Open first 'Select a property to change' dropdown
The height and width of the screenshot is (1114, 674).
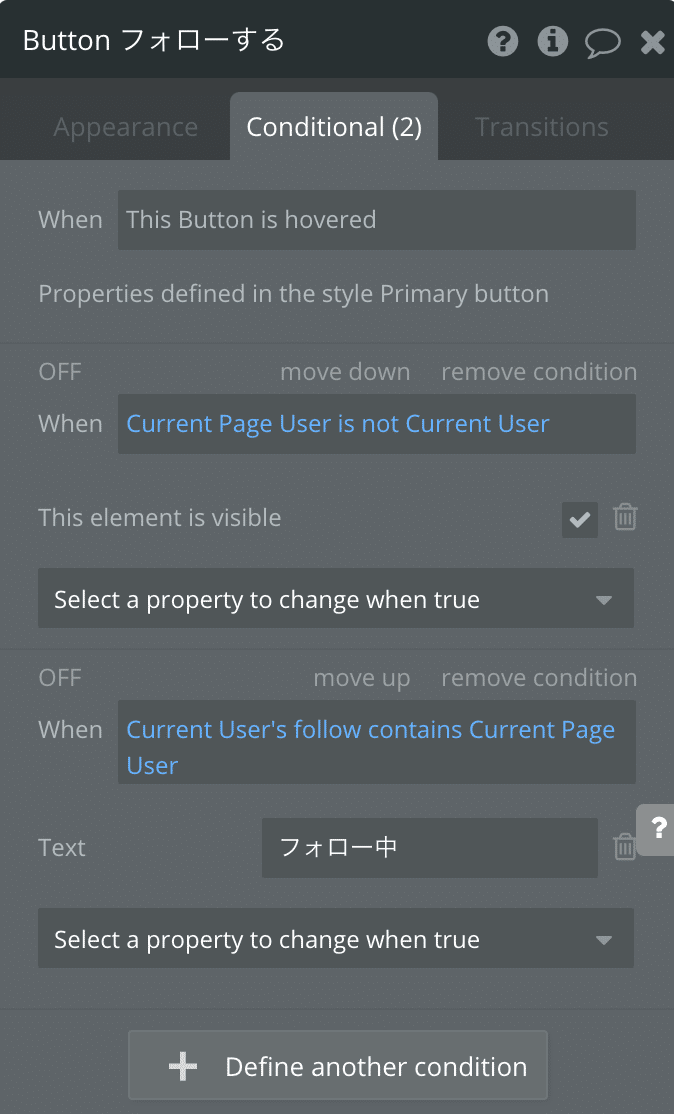pyautogui.click(x=336, y=597)
